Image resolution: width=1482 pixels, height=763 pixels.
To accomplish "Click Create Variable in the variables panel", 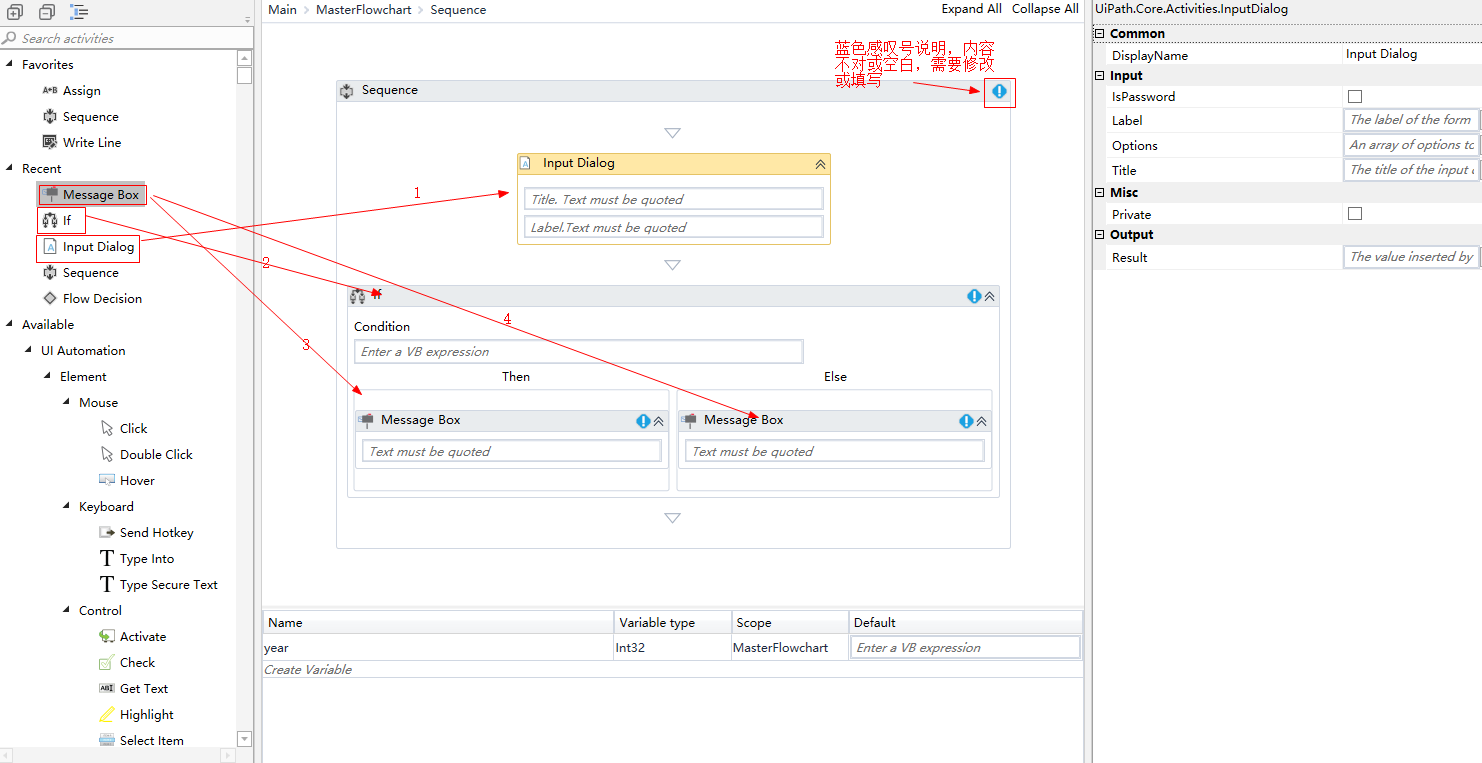I will 307,669.
